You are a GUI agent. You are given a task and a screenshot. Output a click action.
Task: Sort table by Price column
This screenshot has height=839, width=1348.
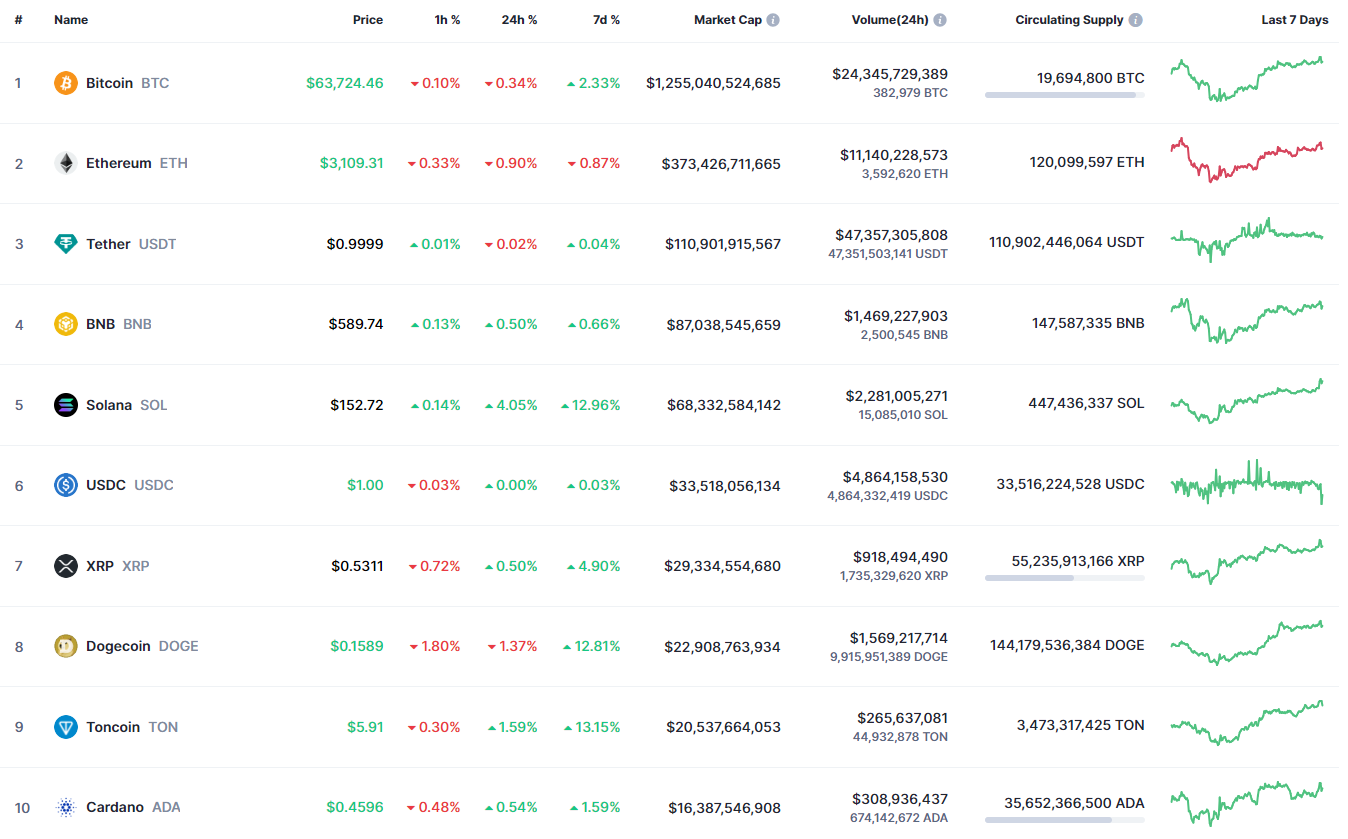point(367,20)
